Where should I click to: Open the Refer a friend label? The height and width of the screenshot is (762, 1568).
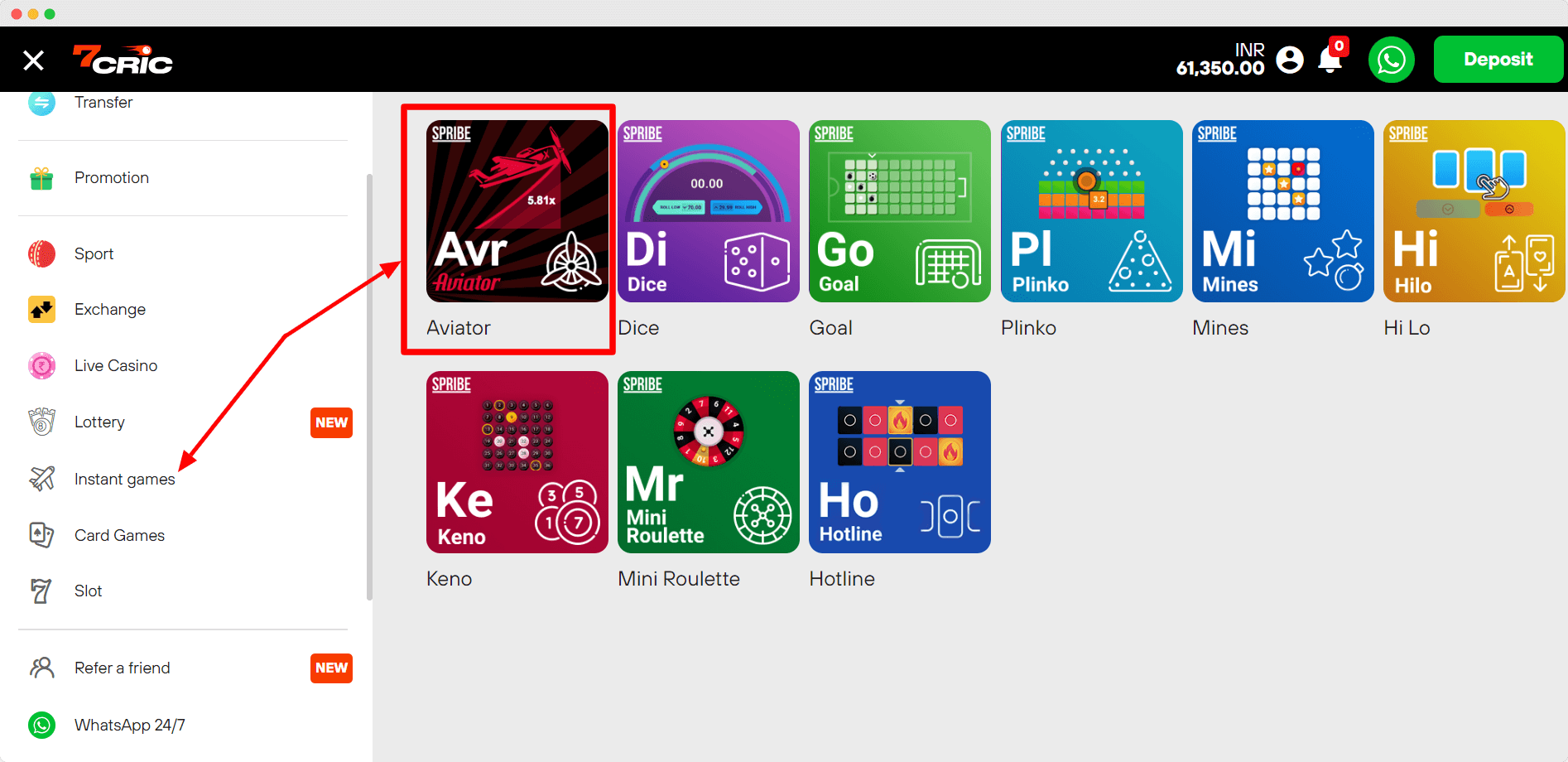(x=123, y=668)
